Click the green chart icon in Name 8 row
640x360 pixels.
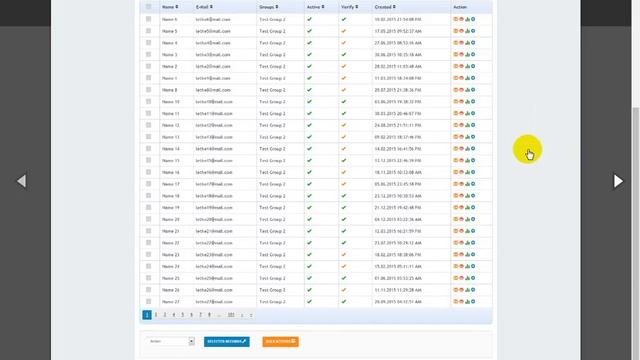tap(467, 90)
